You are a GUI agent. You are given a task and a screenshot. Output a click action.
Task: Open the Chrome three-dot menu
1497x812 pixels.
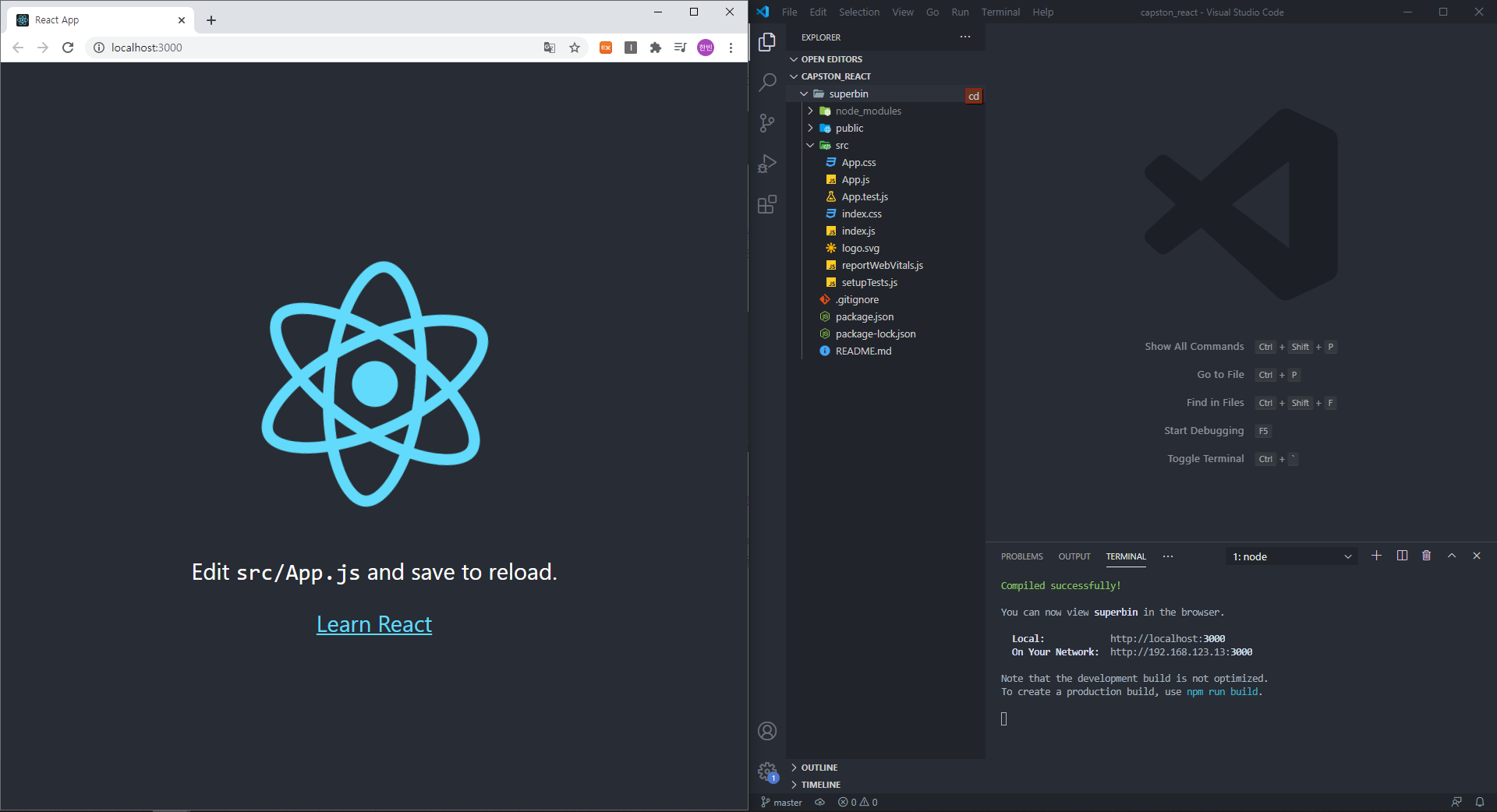pos(731,48)
